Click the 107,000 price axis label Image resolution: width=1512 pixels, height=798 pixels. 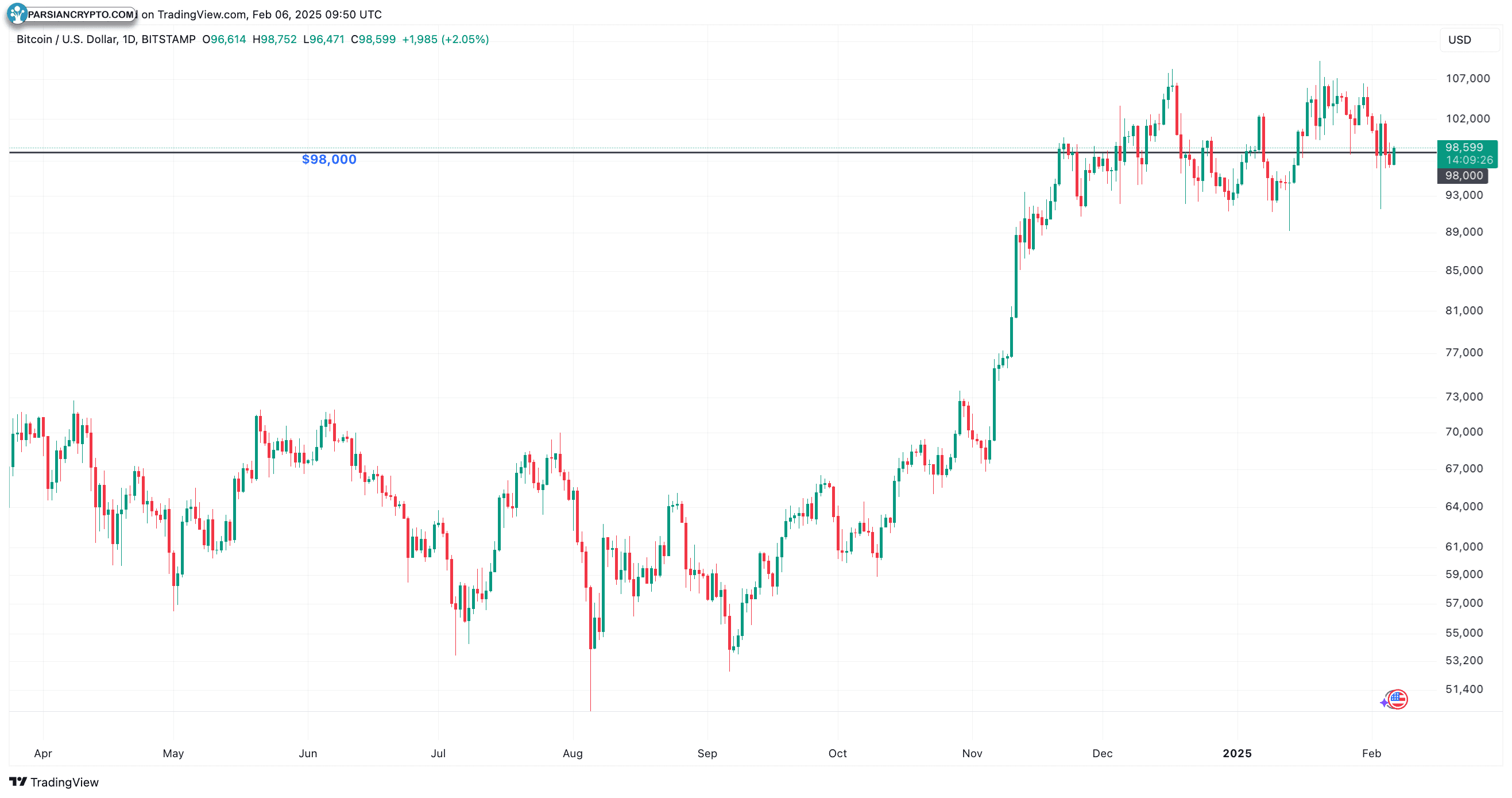(1467, 79)
